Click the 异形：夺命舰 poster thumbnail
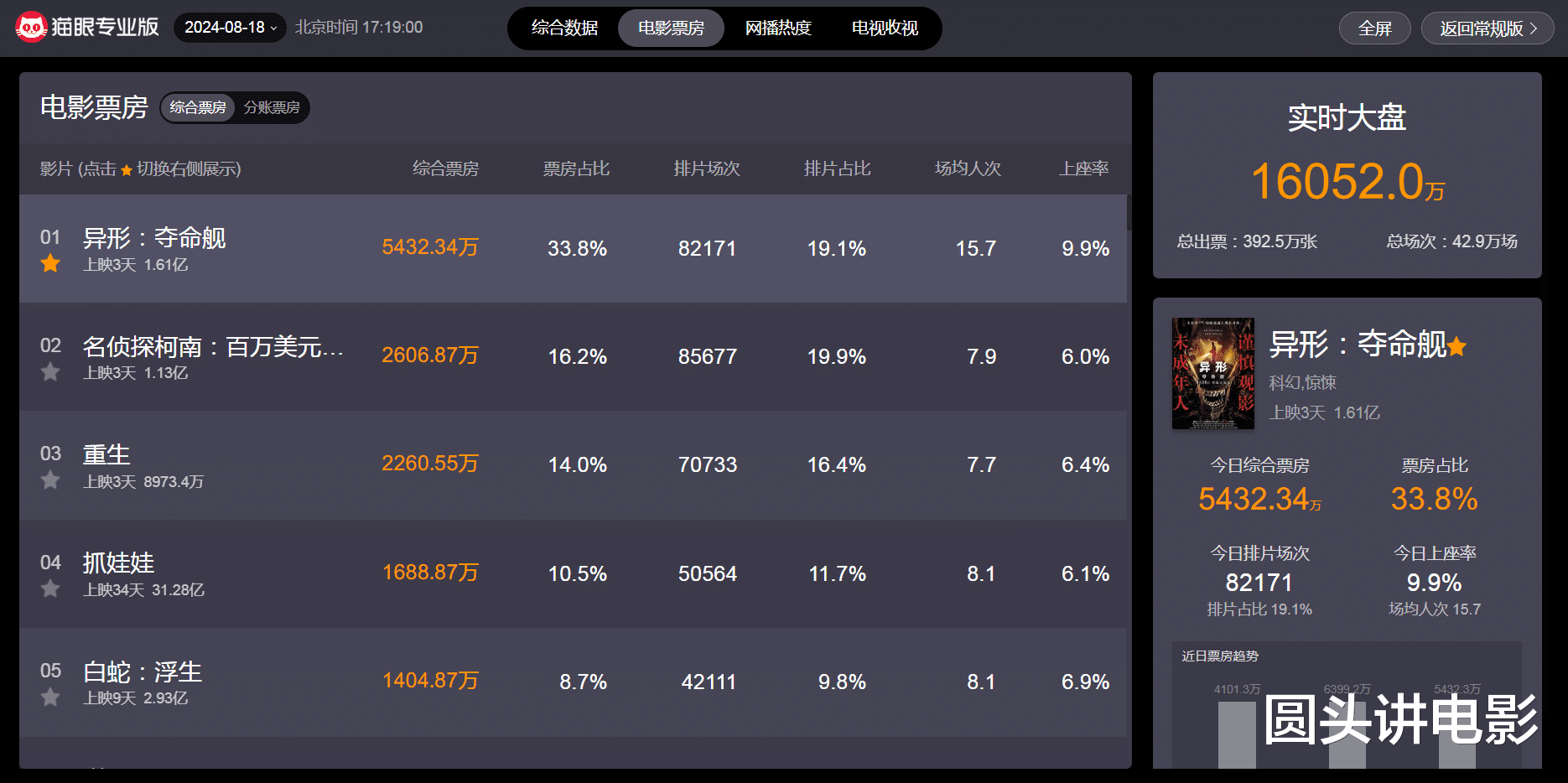Image resolution: width=1568 pixels, height=783 pixels. pyautogui.click(x=1213, y=373)
